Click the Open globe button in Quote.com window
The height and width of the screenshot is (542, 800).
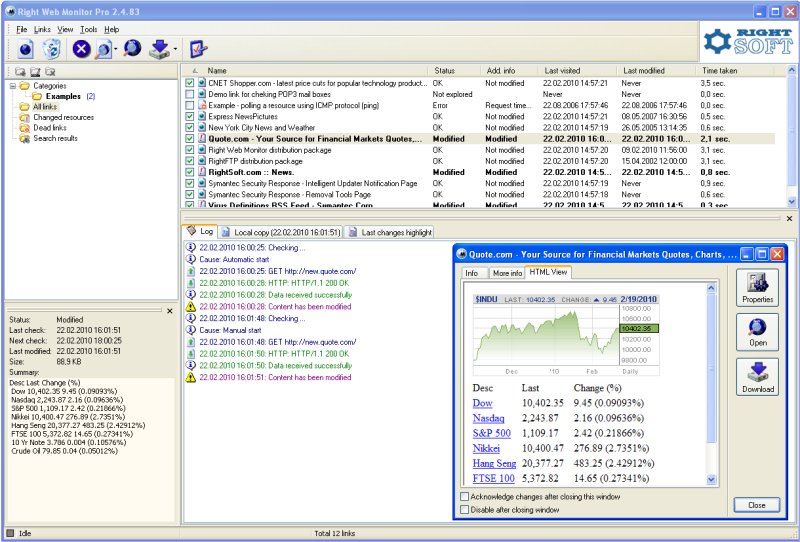pos(757,332)
